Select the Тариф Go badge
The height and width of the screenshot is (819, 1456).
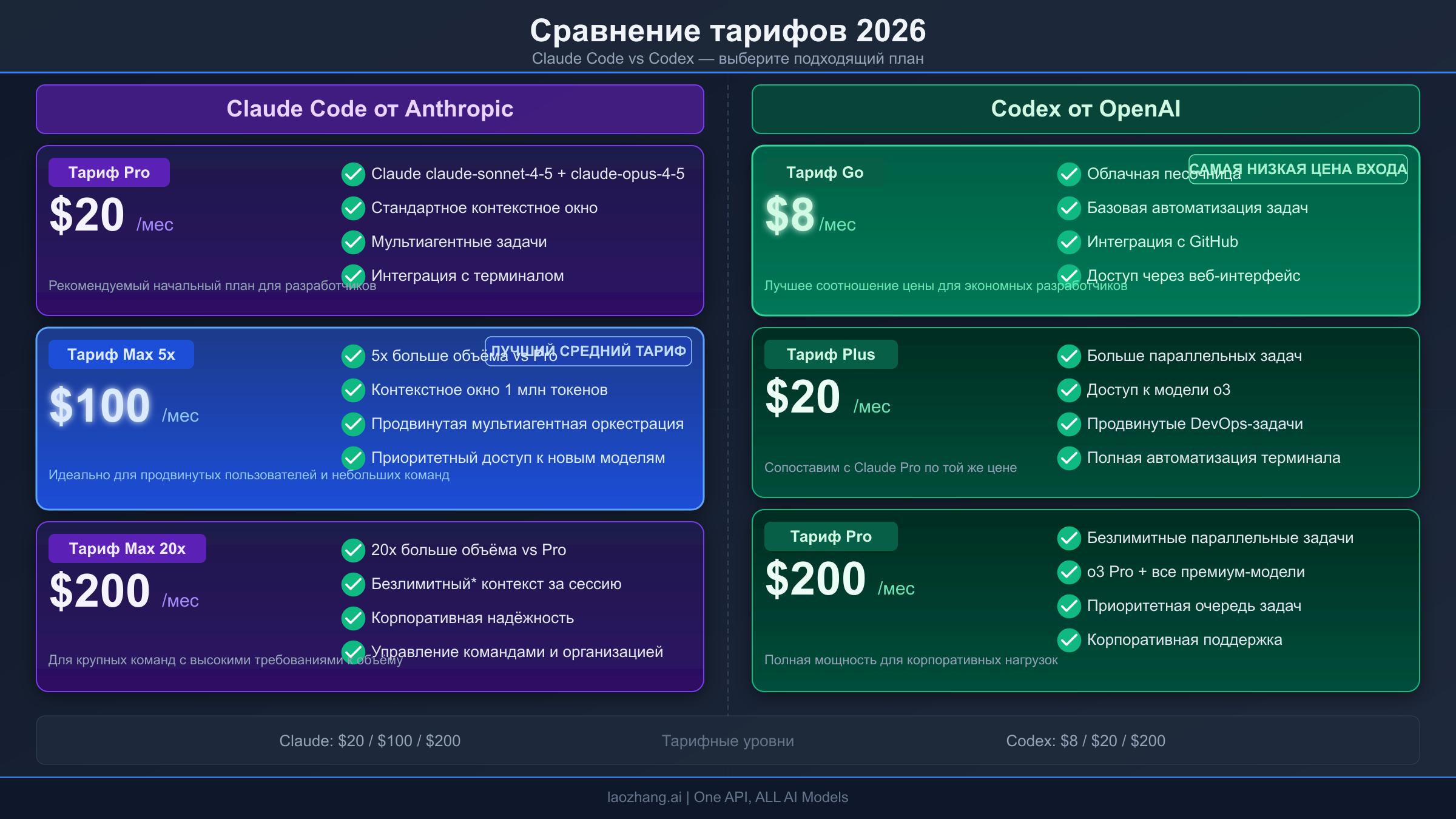(x=824, y=172)
